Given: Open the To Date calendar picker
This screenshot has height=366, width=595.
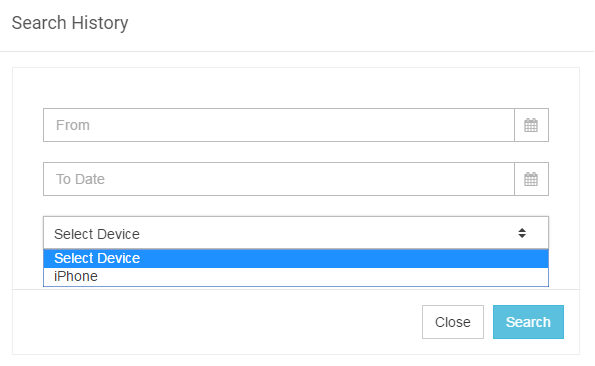Looking at the screenshot, I should pos(531,179).
